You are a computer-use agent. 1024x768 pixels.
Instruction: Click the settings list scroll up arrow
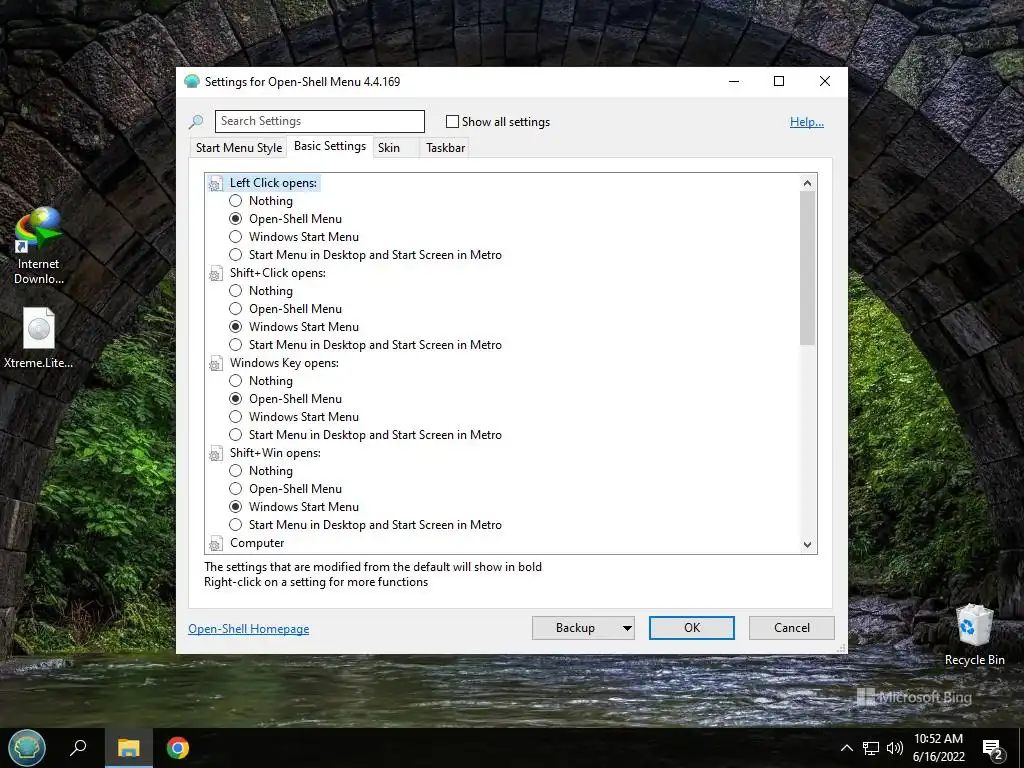click(x=807, y=183)
